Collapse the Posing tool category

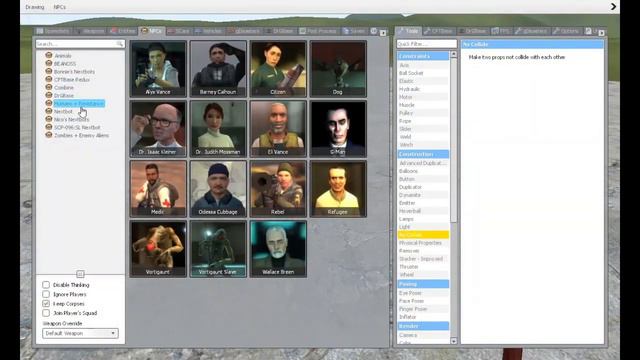pyautogui.click(x=423, y=284)
